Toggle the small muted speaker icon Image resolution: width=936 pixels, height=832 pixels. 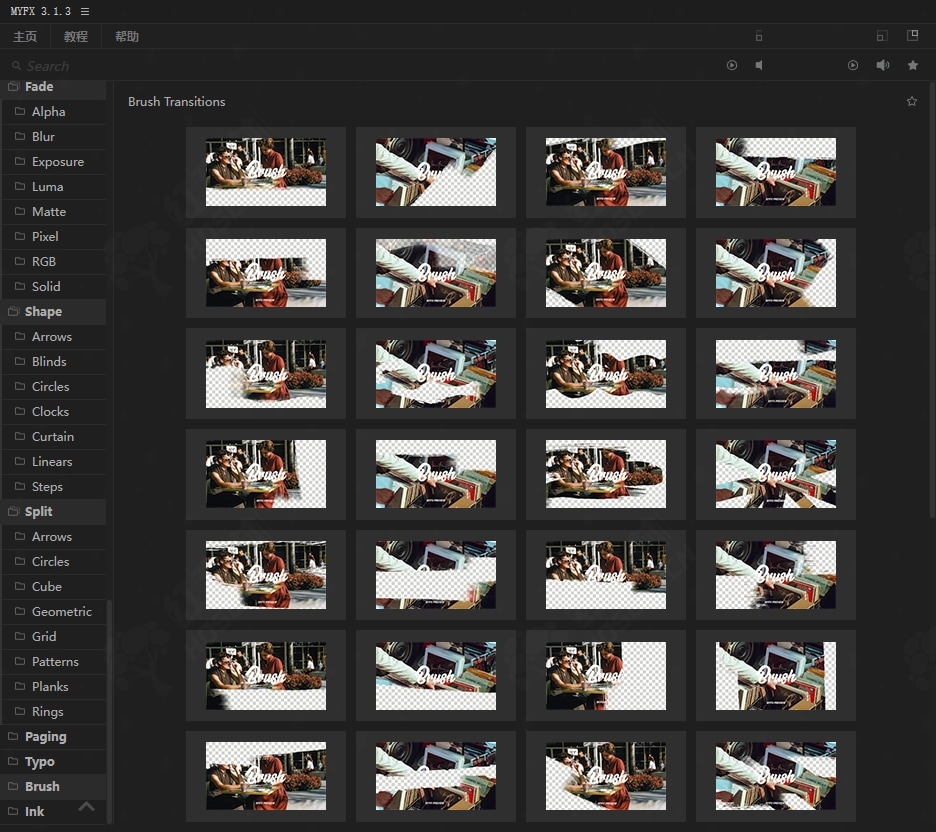(759, 65)
